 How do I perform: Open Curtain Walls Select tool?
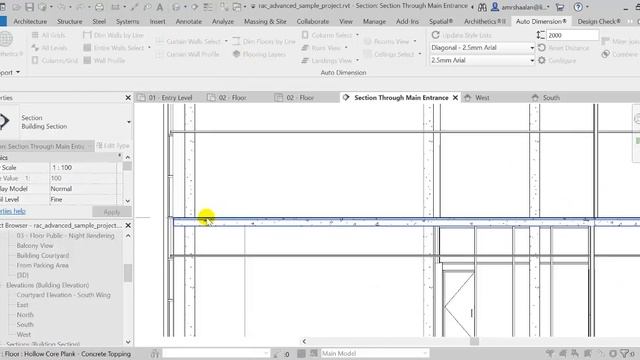coord(189,41)
